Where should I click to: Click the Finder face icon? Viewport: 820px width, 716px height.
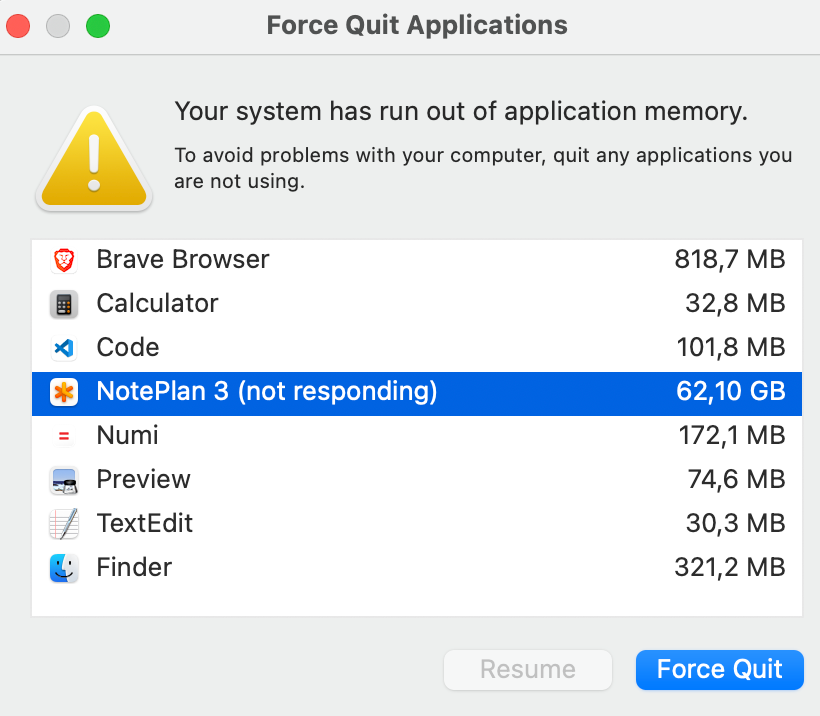(x=64, y=568)
